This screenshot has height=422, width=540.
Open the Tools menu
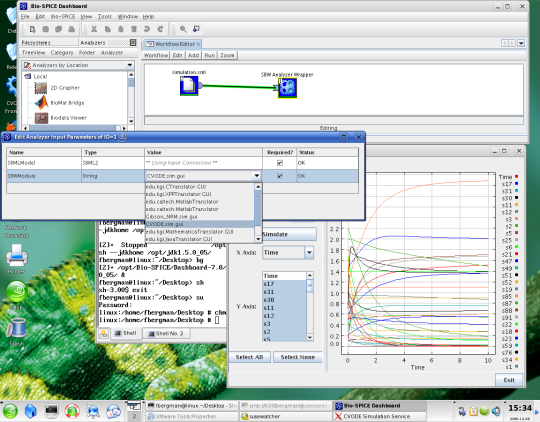(105, 17)
